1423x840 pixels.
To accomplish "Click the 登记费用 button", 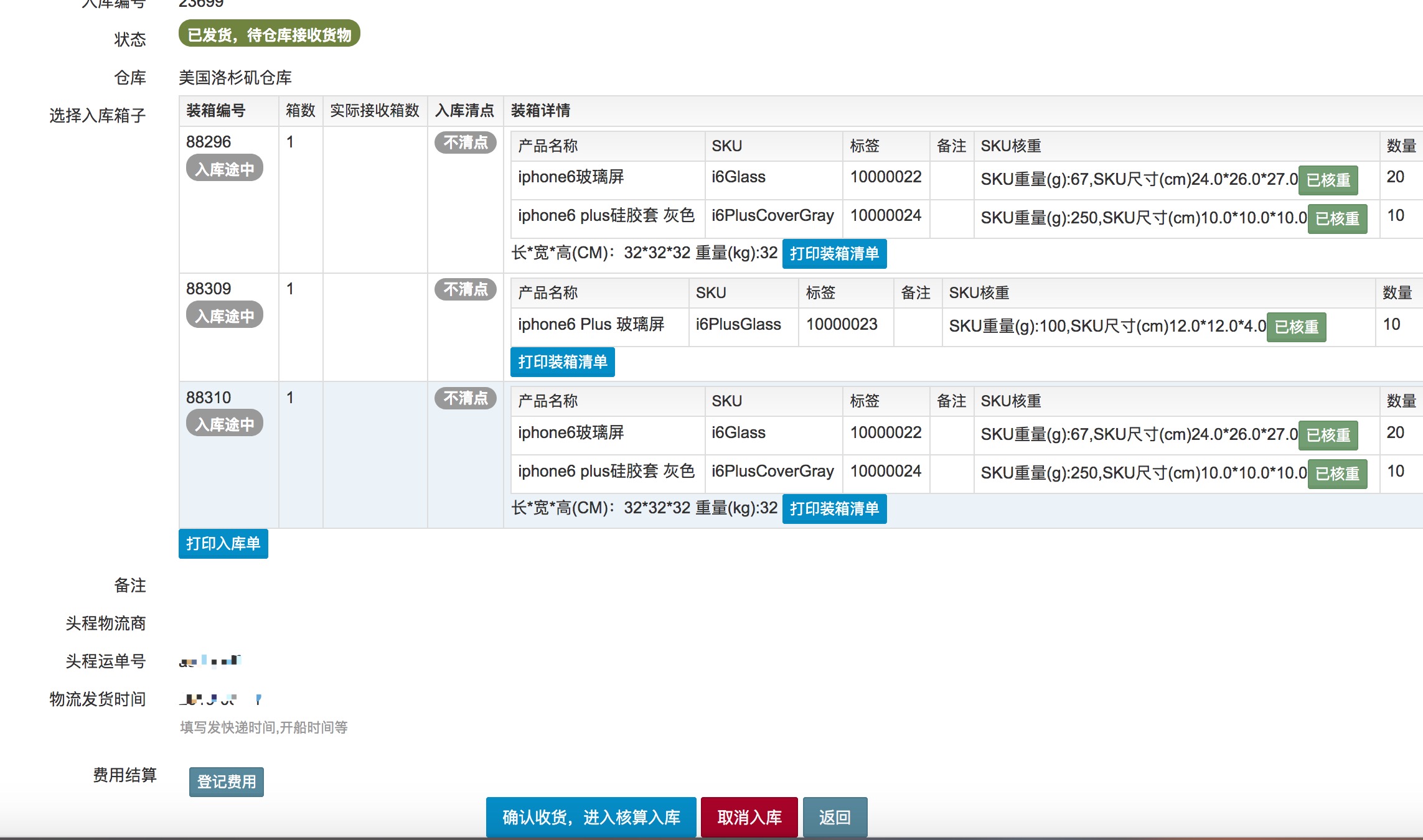I will 226,782.
